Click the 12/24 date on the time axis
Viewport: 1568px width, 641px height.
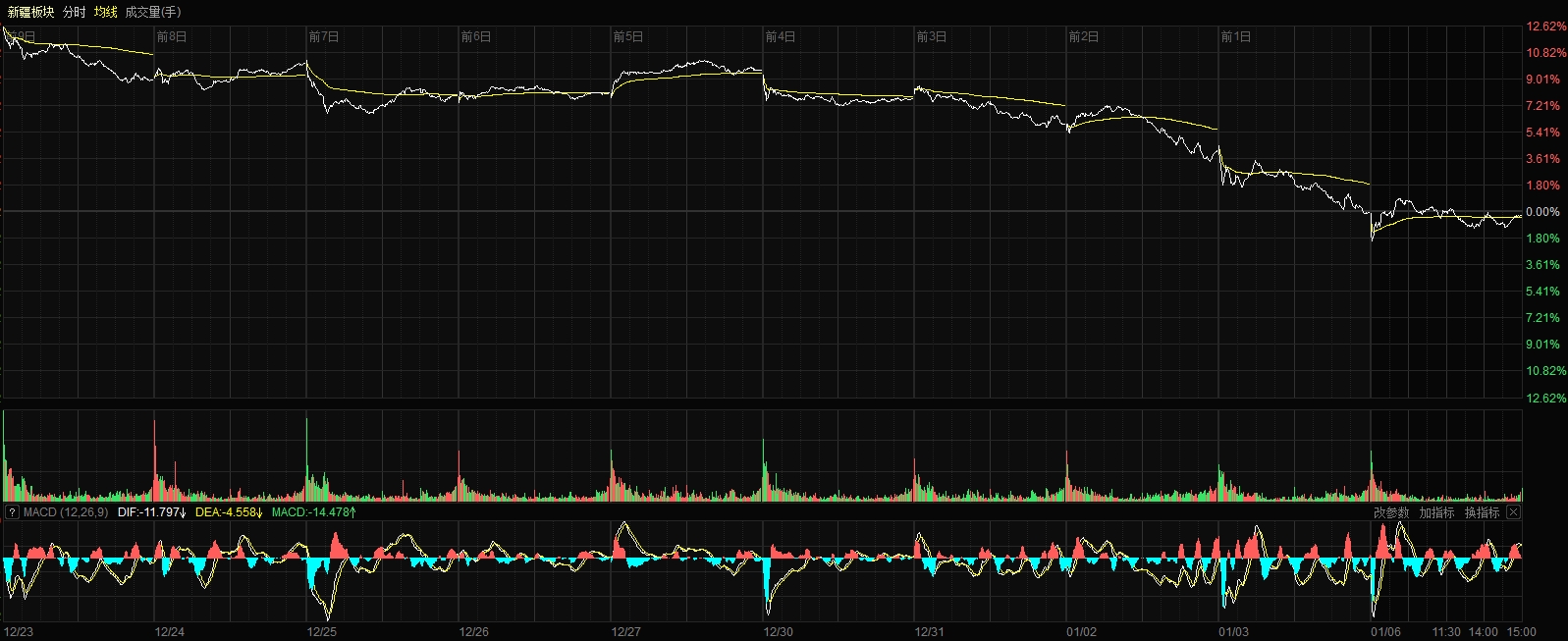[x=170, y=631]
